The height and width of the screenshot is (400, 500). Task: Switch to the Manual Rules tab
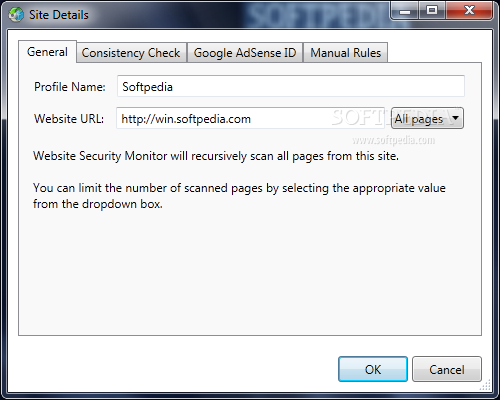tap(345, 53)
